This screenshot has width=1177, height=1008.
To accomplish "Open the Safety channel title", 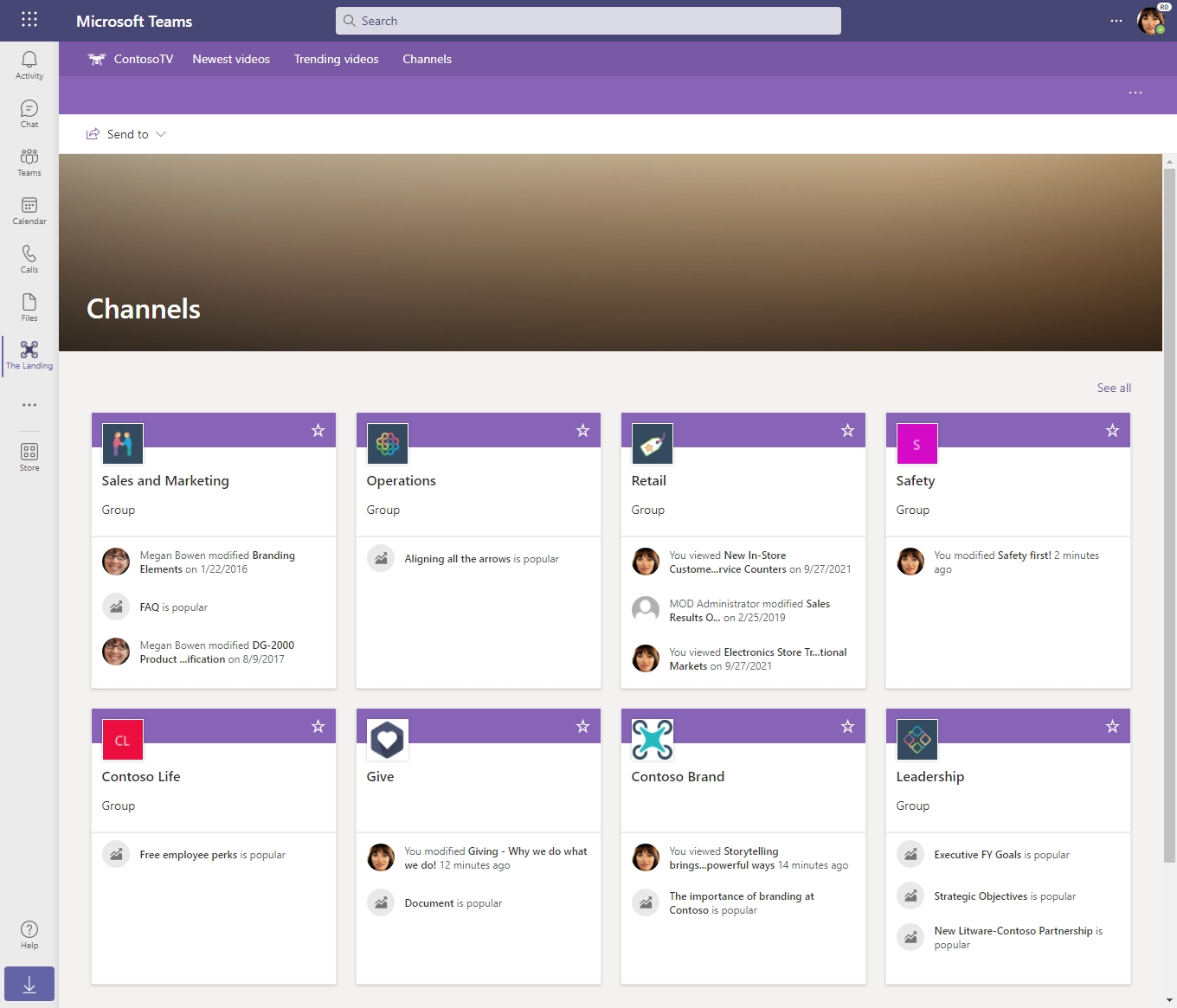I will coord(916,481).
